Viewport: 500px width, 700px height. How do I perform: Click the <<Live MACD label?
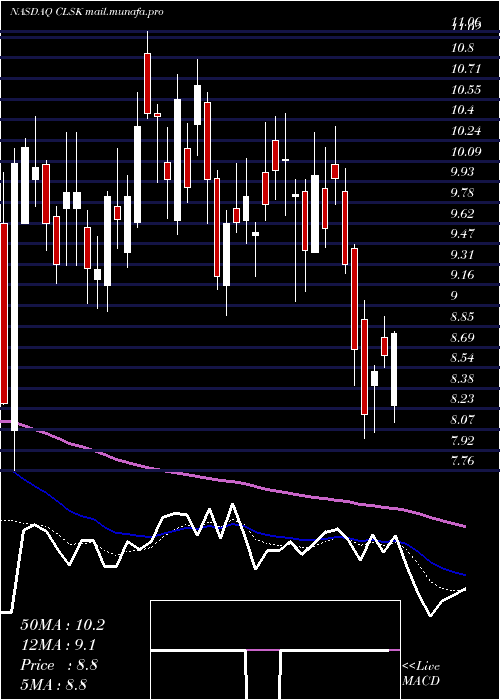421,674
